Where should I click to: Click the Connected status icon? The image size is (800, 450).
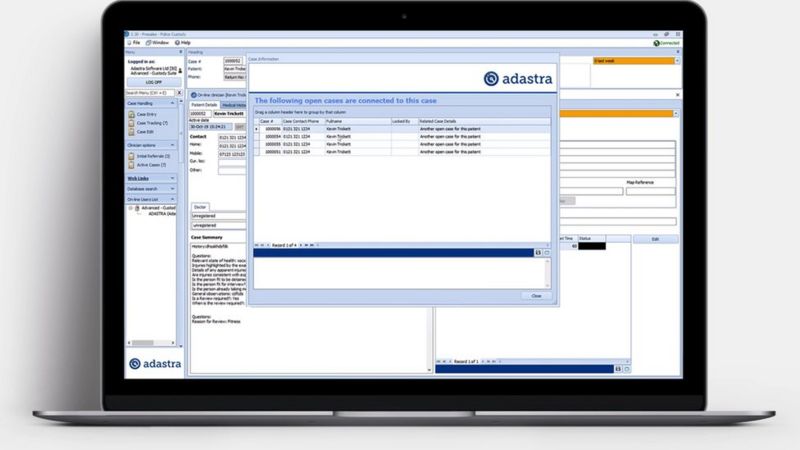[x=656, y=43]
